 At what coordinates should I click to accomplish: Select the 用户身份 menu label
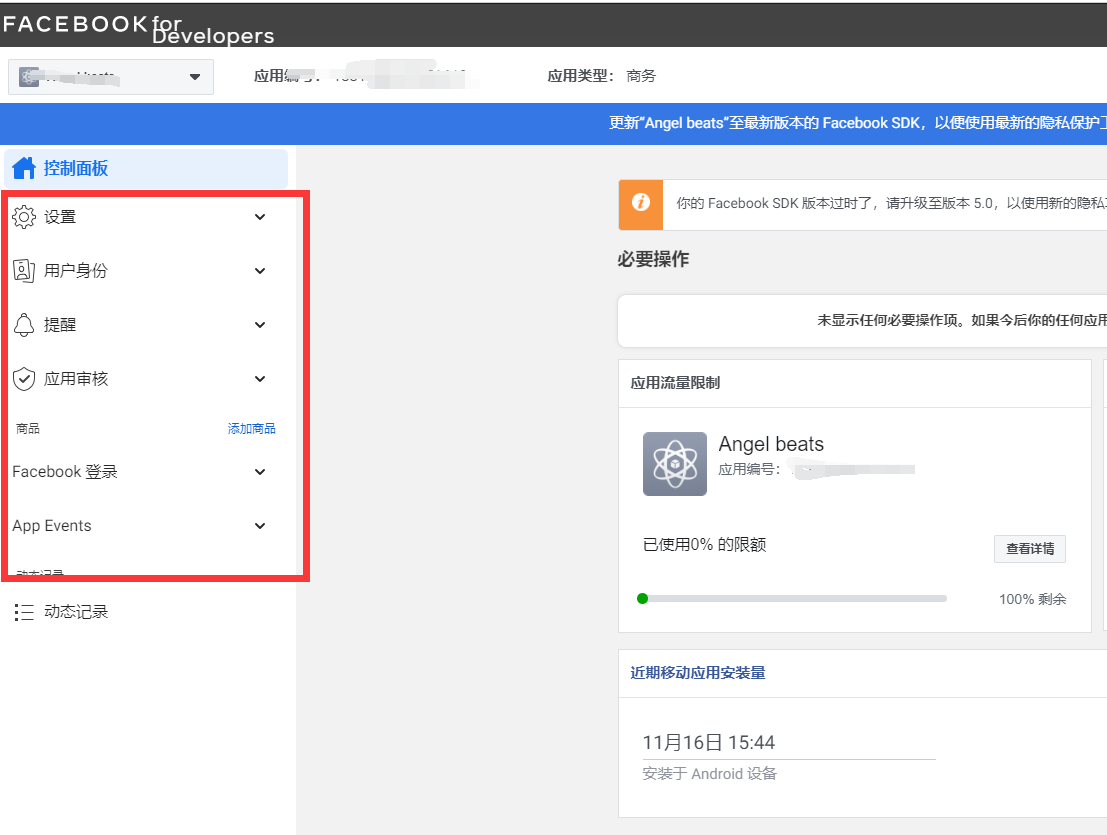pyautogui.click(x=76, y=270)
